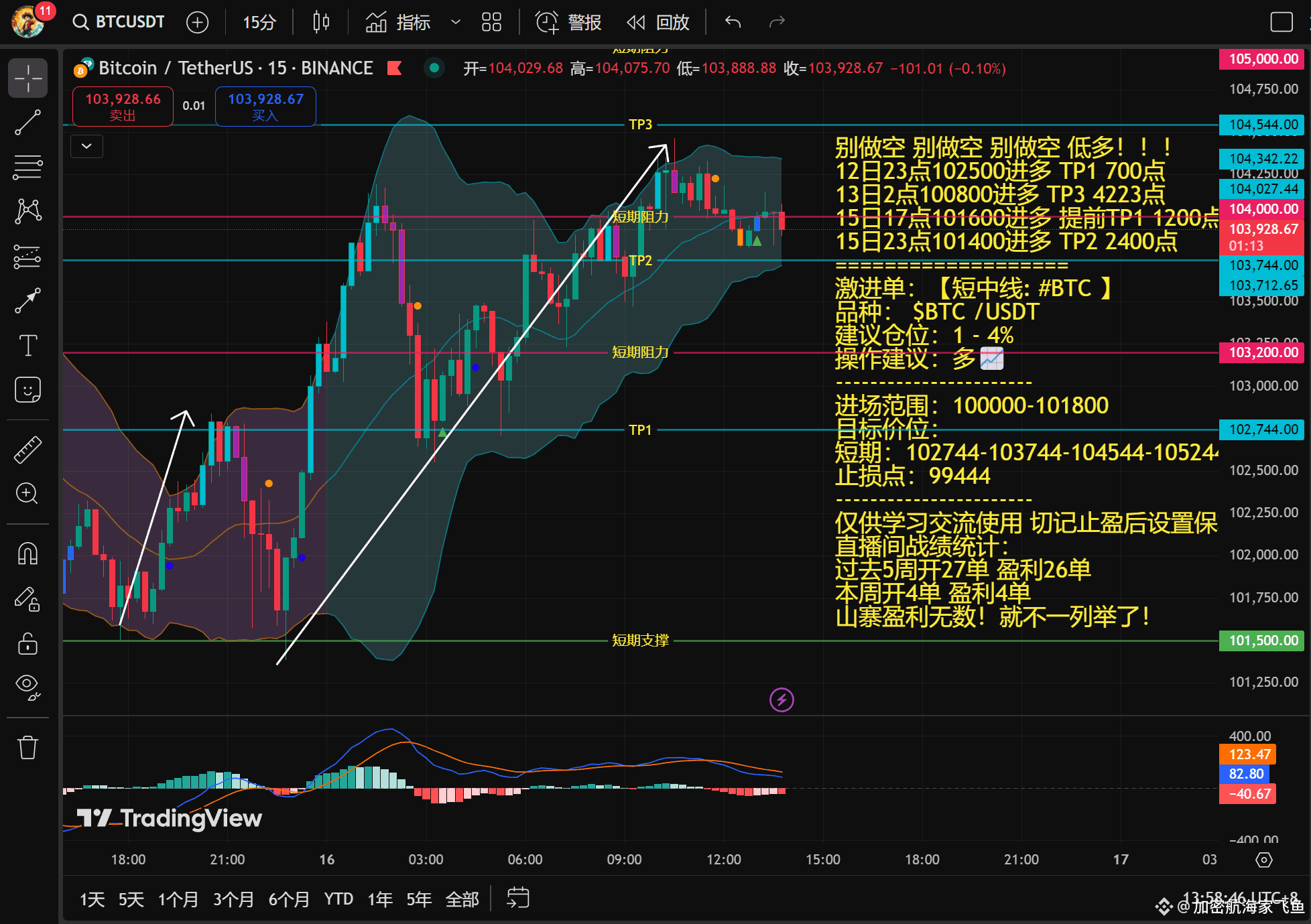
Task: Click the red 103,928.66 卖出 sell button
Action: tap(123, 107)
